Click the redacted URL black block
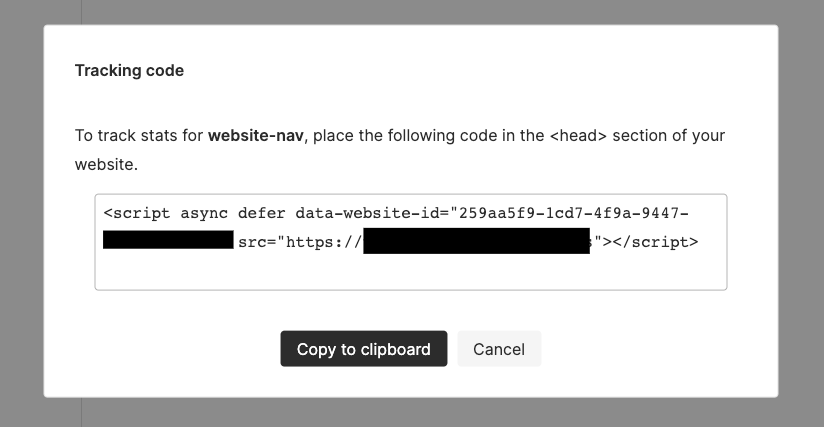Image resolution: width=824 pixels, height=427 pixels. [x=477, y=241]
